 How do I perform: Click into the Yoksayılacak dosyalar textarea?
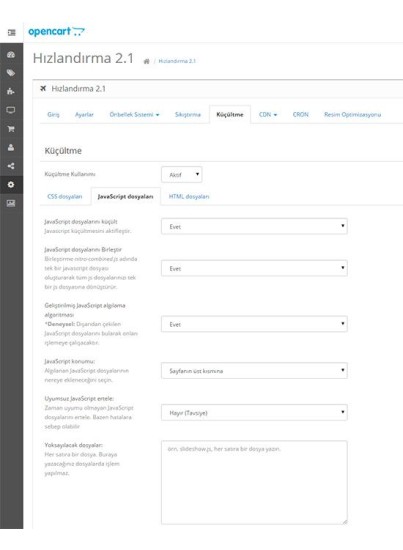[254, 482]
